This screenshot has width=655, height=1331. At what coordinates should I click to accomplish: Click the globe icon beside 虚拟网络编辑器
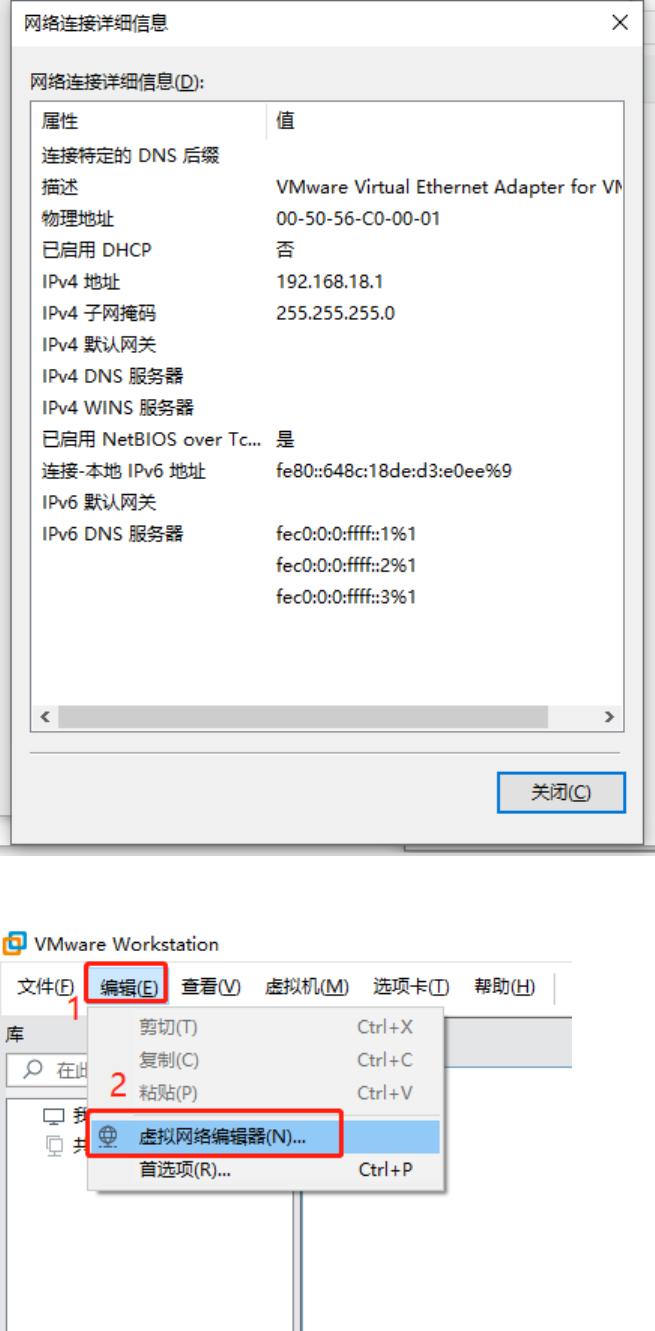click(109, 1136)
